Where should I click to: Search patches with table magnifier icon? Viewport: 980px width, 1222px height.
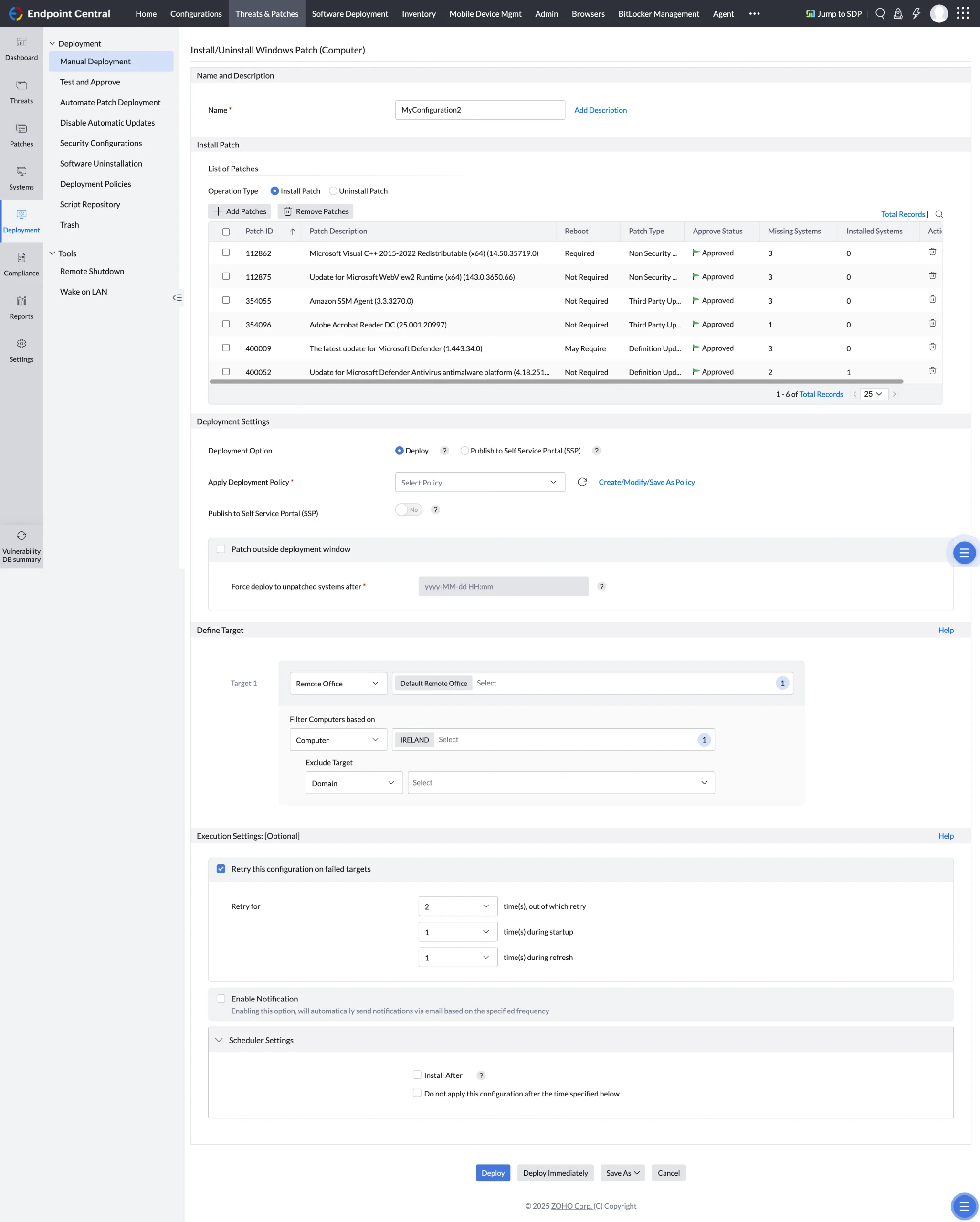938,214
